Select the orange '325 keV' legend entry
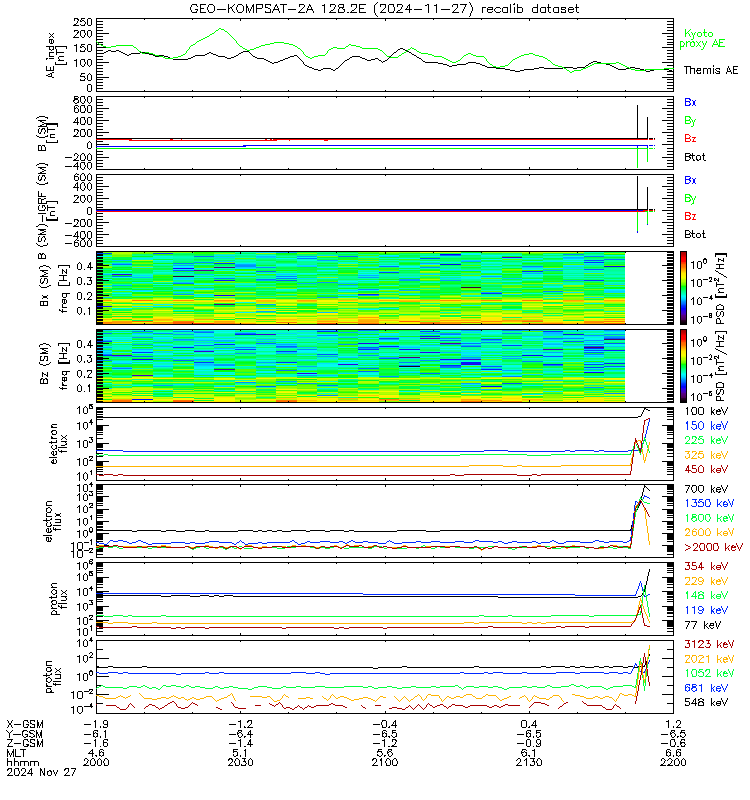 click(706, 455)
